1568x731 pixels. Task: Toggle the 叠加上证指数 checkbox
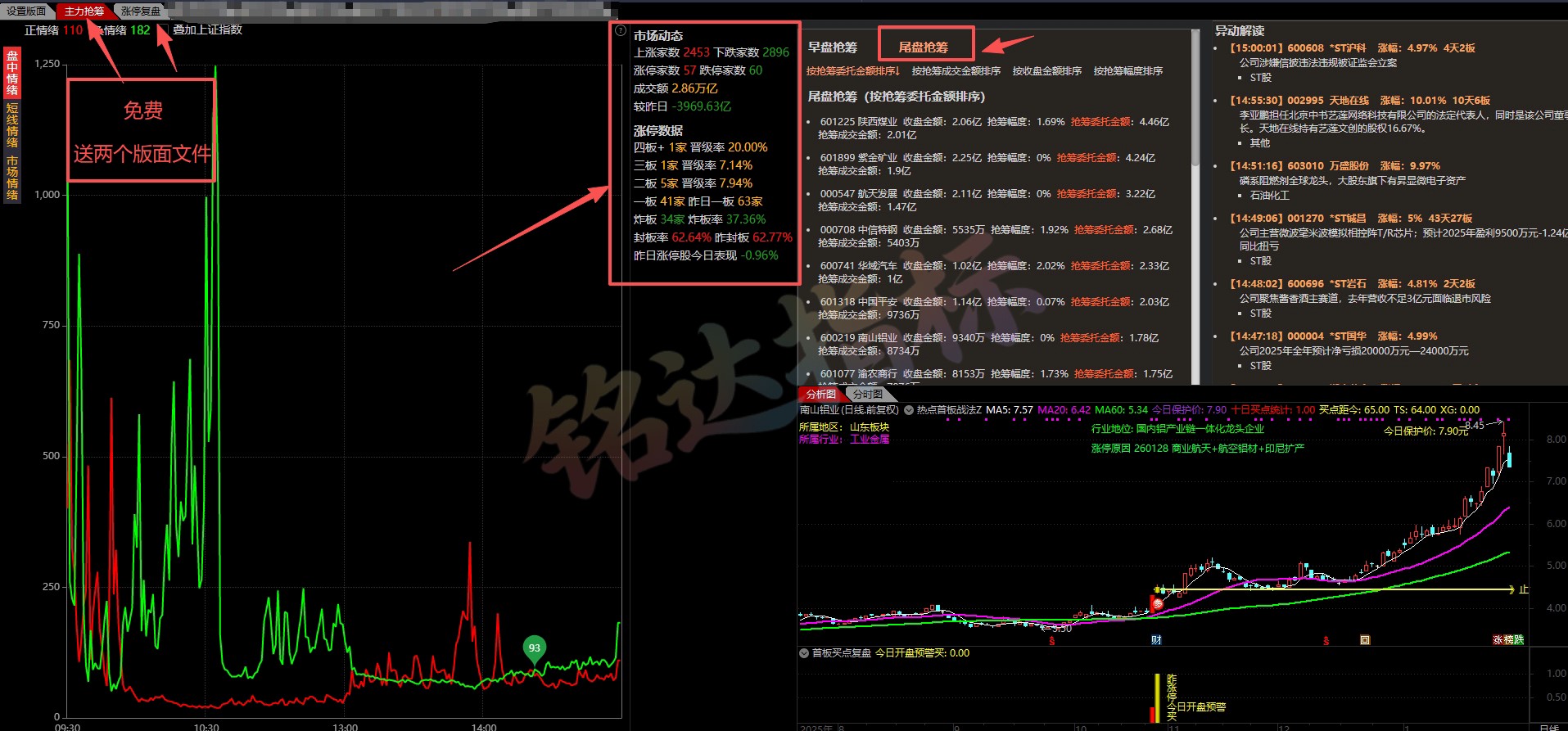[165, 30]
